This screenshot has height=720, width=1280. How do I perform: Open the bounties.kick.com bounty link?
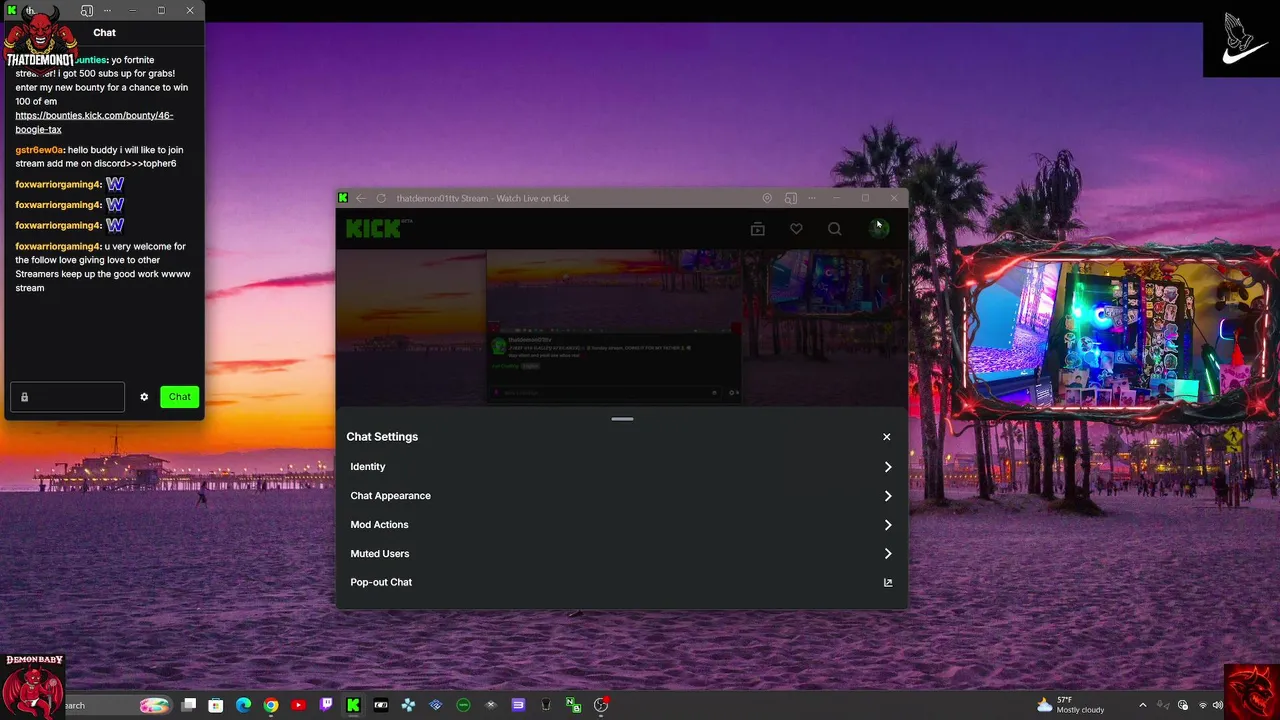[94, 122]
